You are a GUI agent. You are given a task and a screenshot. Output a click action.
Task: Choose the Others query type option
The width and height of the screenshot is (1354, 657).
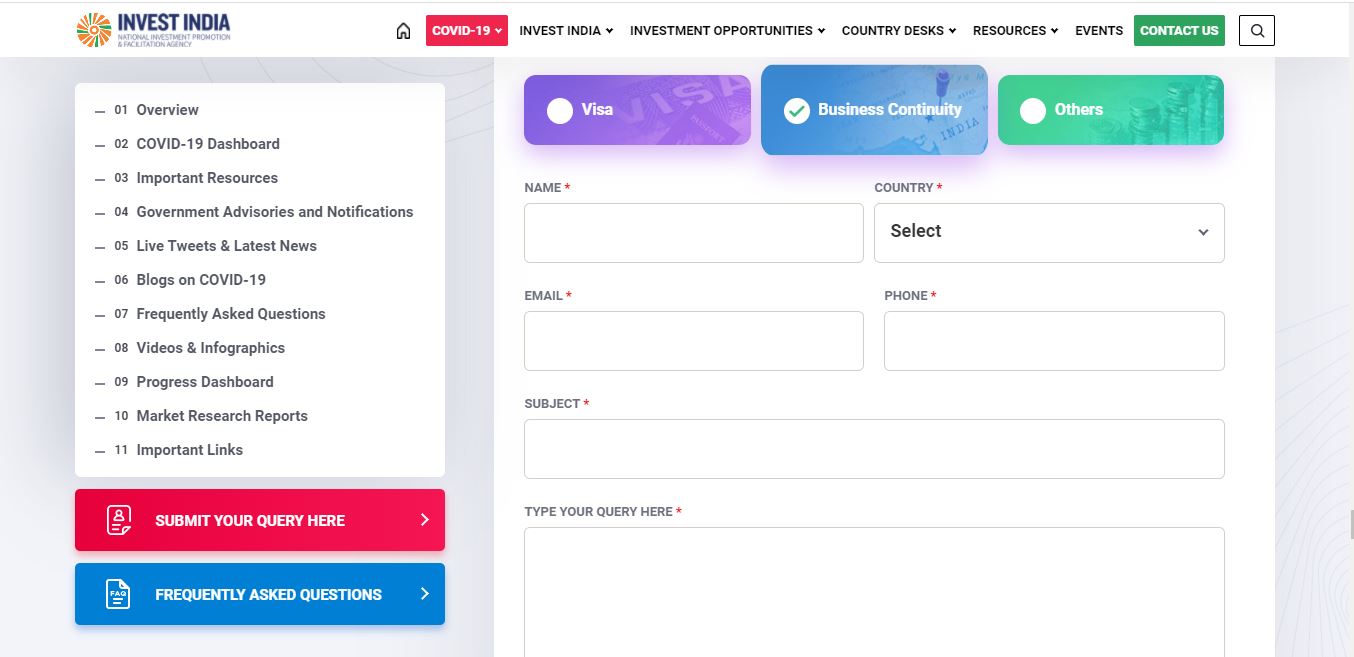[x=1110, y=110]
